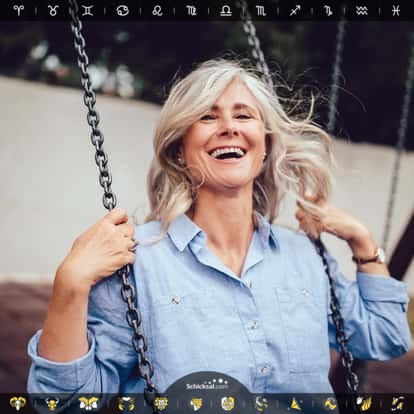Click the golden crab Cancer illustration
The width and height of the screenshot is (414, 414).
point(126,403)
